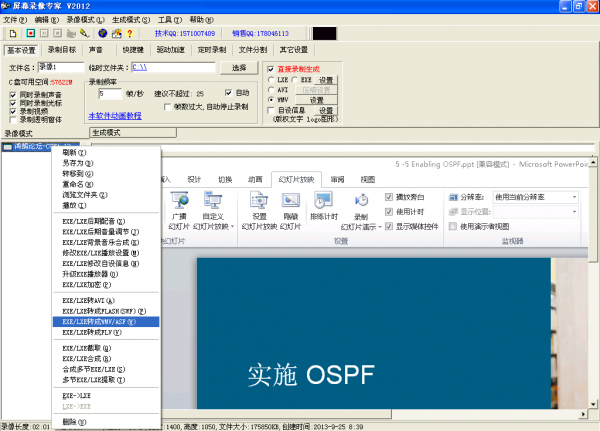
Task: Toggle 使用计时 checkbox in PowerPoint ribbon
Action: pos(389,212)
